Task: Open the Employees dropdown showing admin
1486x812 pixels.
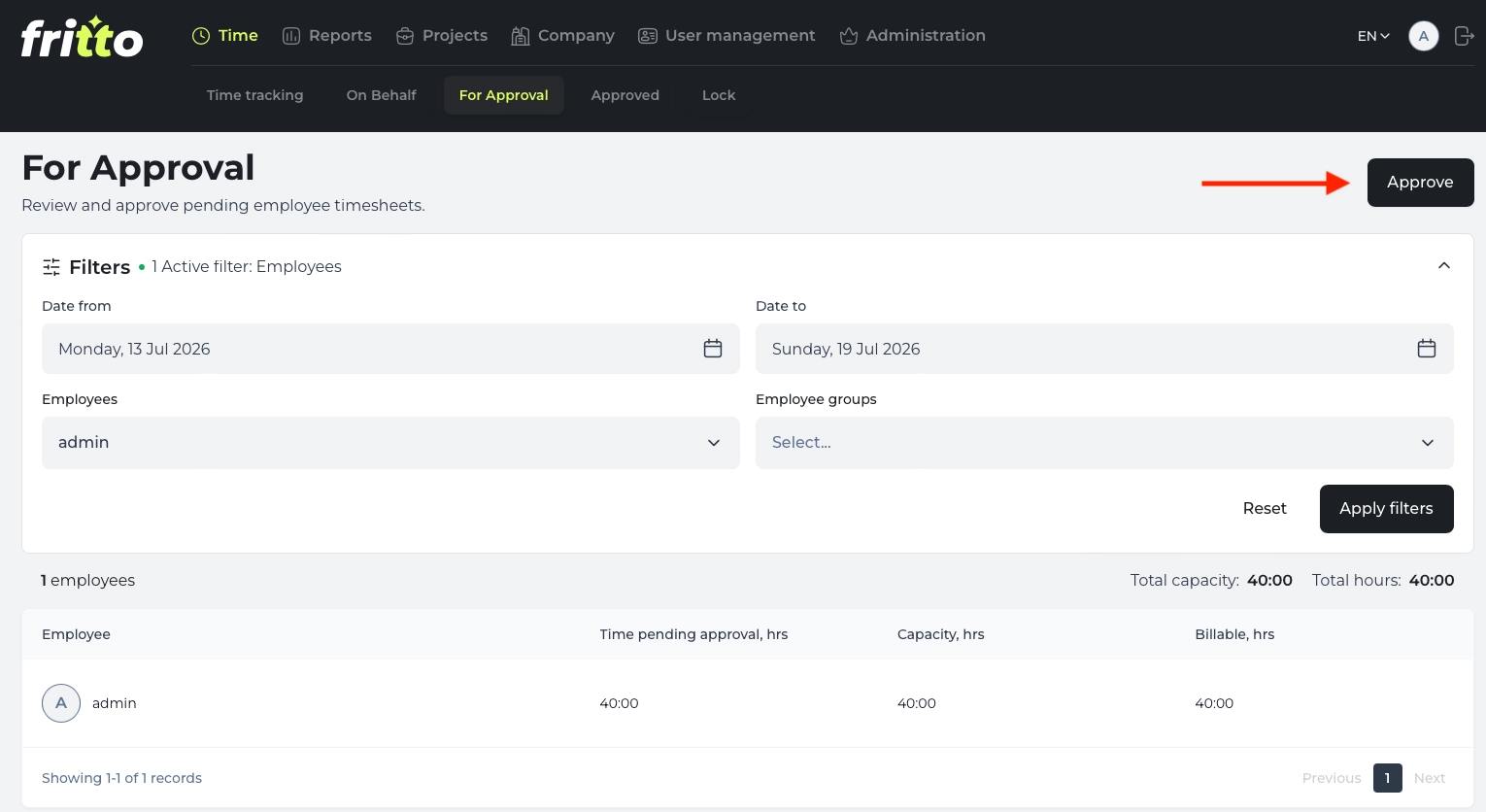Action: 390,443
